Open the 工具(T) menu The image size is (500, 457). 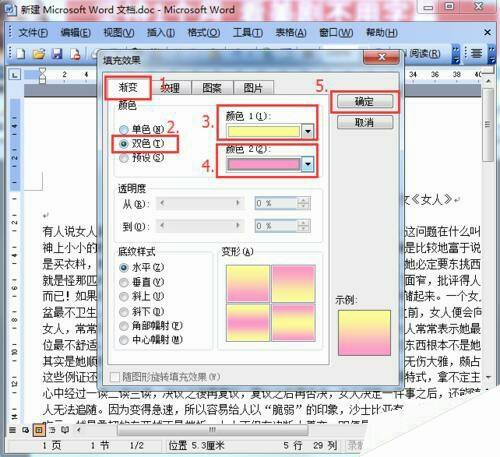pyautogui.click(x=248, y=33)
